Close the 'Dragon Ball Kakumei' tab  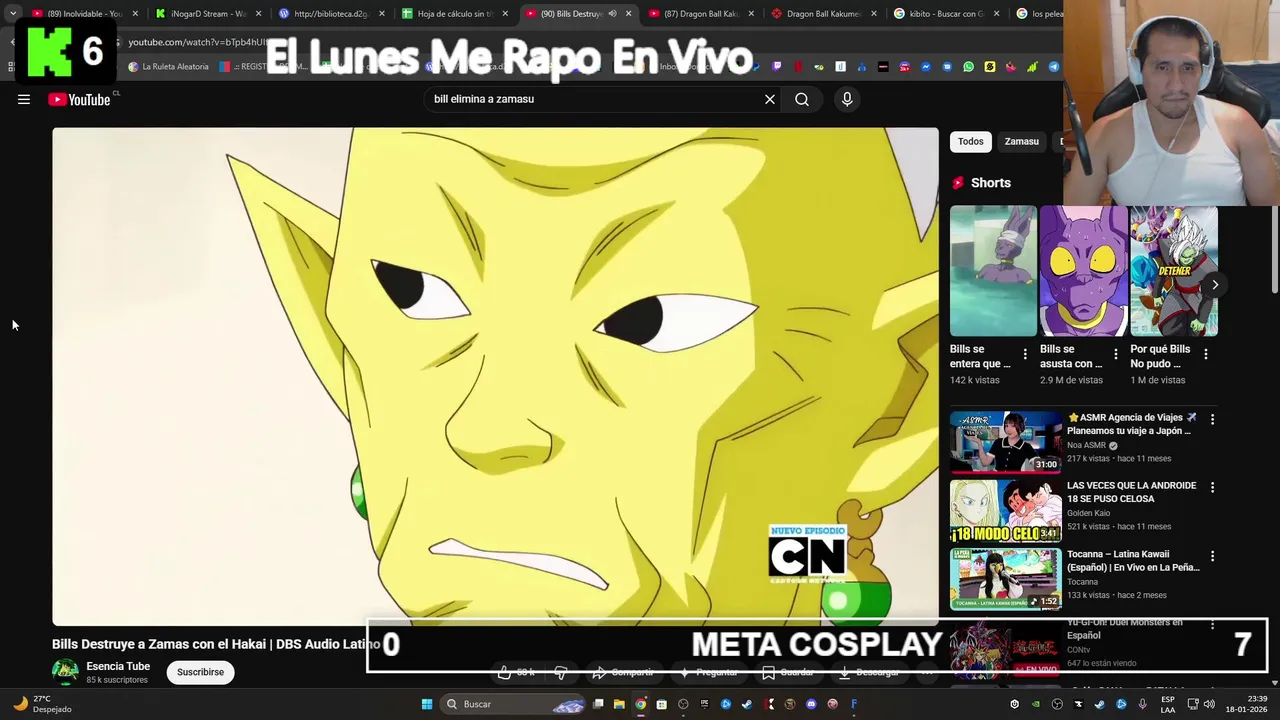tap(874, 14)
